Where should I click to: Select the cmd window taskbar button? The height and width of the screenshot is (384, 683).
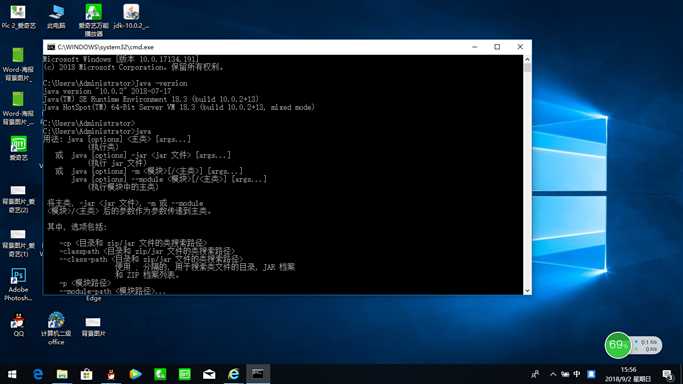(x=258, y=374)
